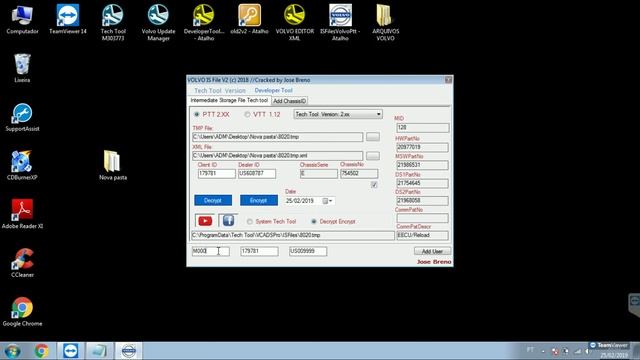Select the Volvo Update Manager shortcut
This screenshot has width=640, height=360.
158,22
